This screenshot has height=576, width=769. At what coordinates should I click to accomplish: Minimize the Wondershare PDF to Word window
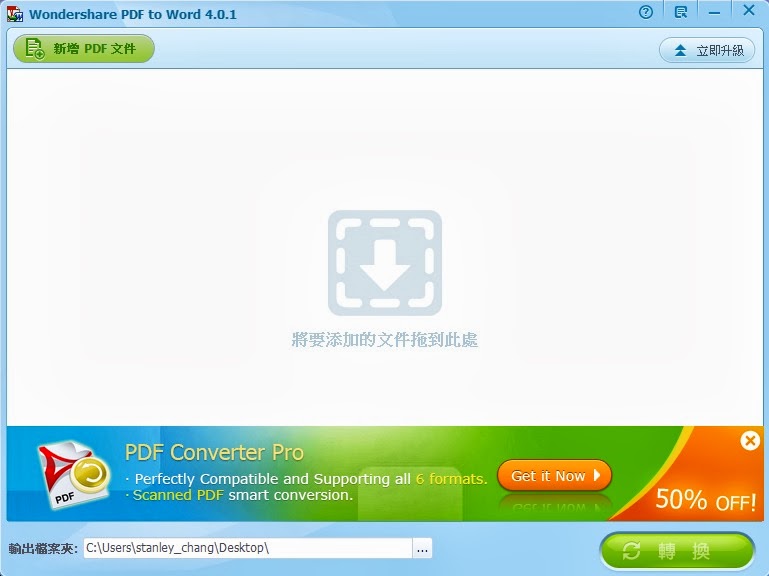[x=715, y=13]
